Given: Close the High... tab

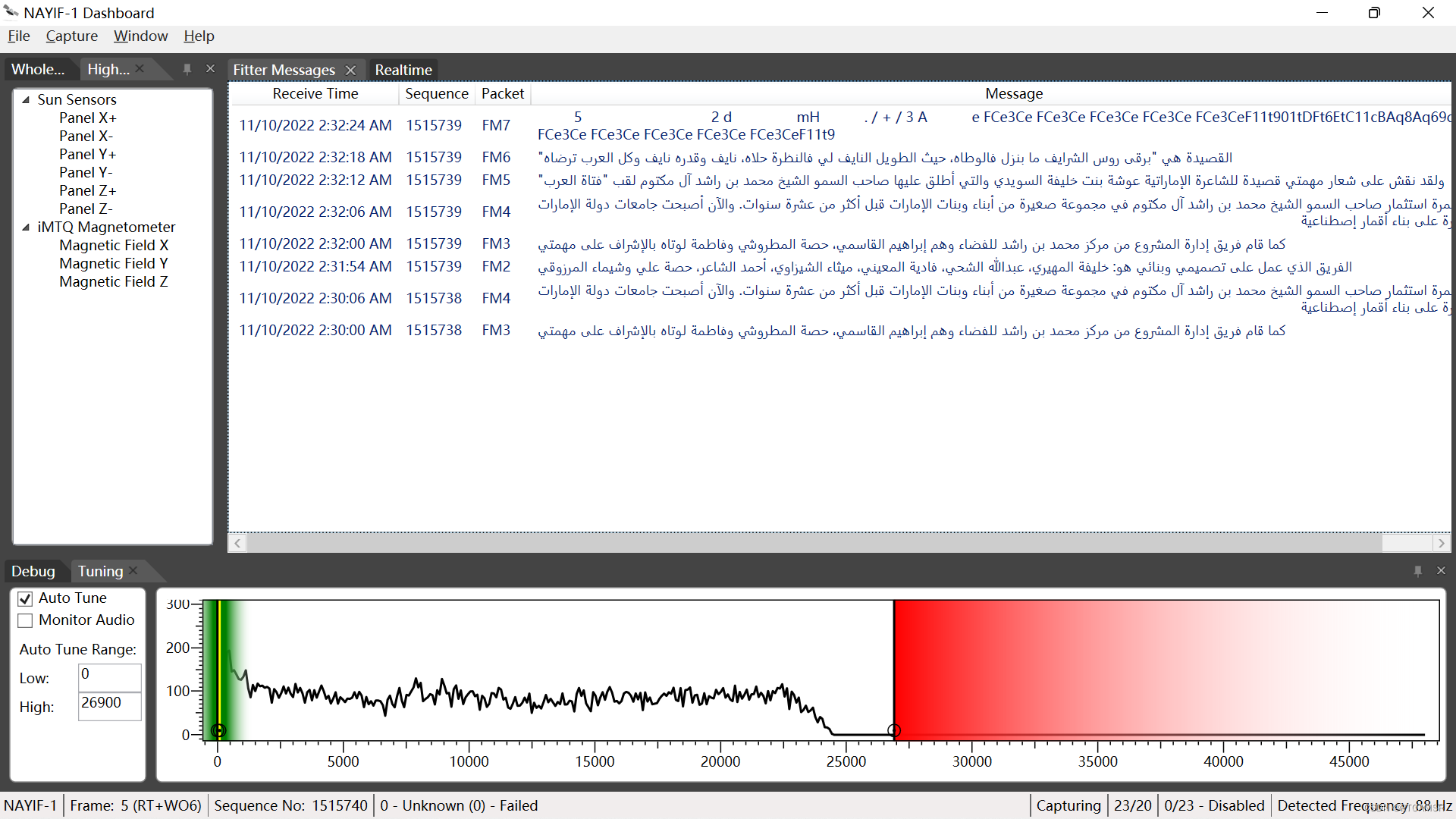Looking at the screenshot, I should pos(140,69).
